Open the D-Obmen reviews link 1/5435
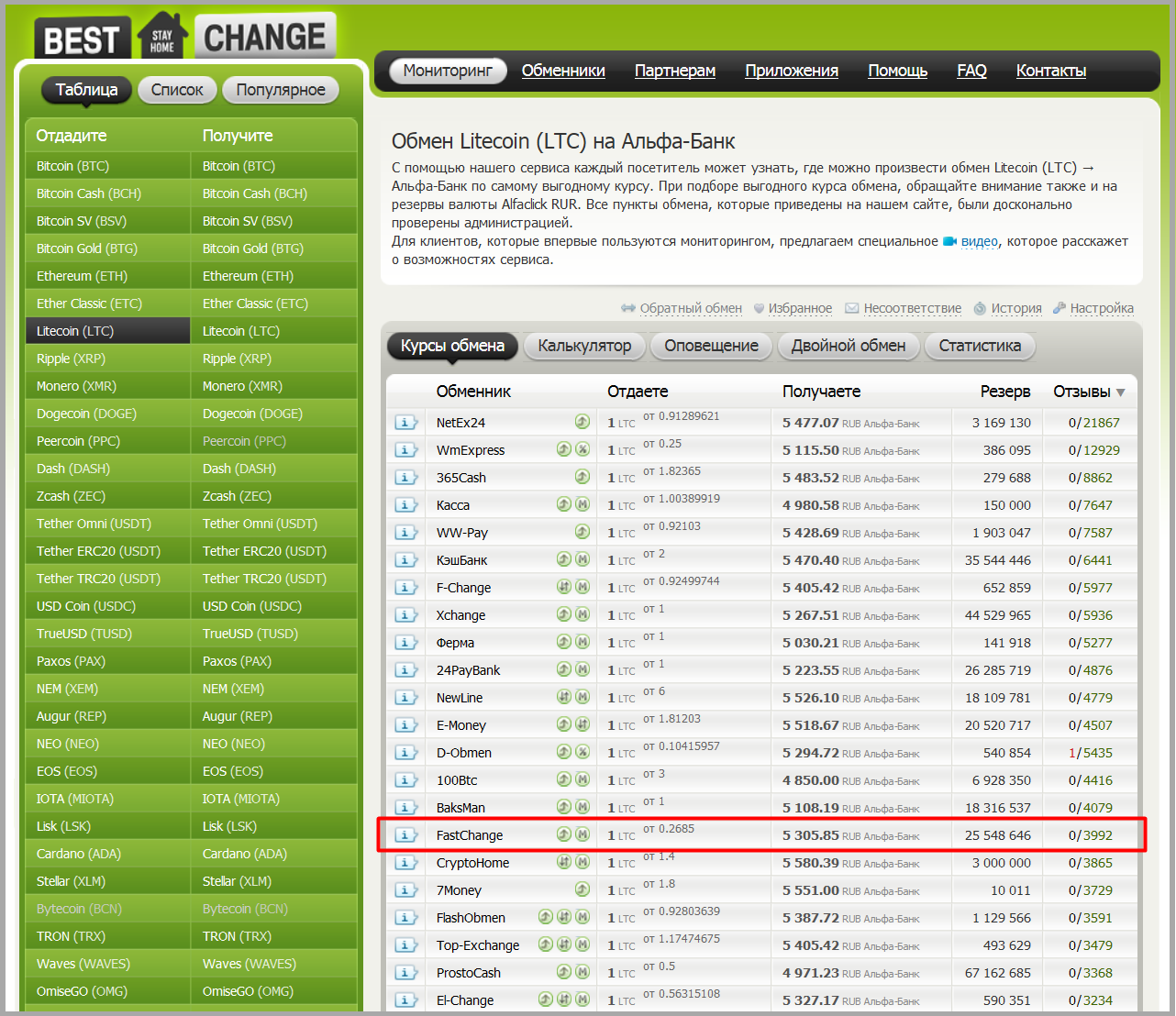The image size is (1176, 1016). [x=1091, y=753]
